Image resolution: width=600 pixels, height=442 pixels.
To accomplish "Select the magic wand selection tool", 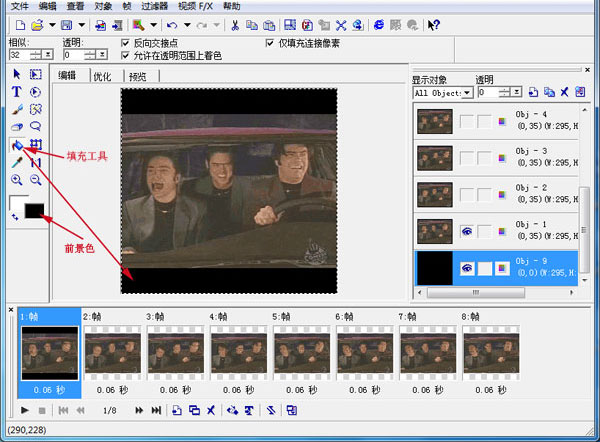I will pos(36,109).
